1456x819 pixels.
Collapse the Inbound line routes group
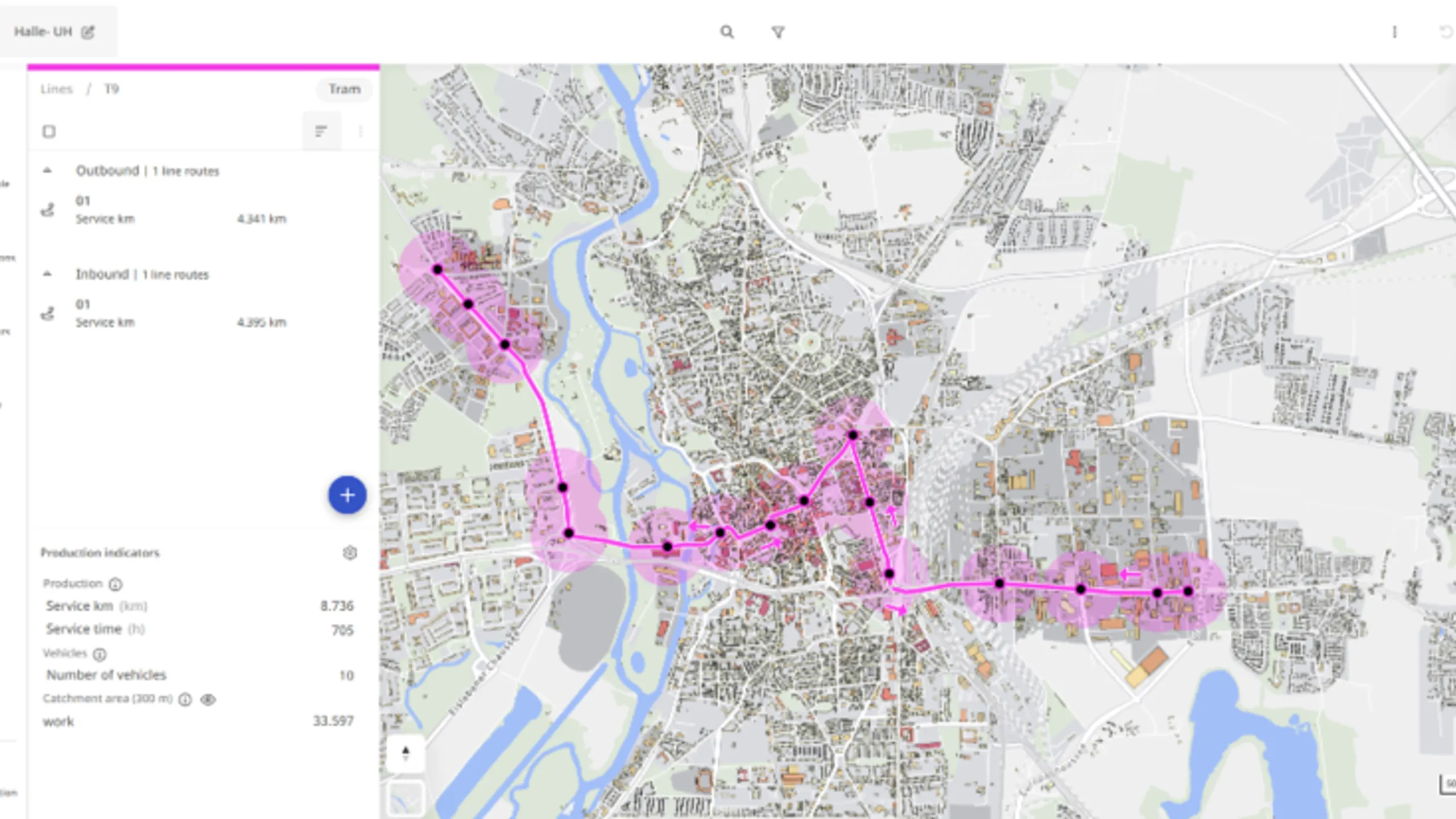tap(47, 274)
